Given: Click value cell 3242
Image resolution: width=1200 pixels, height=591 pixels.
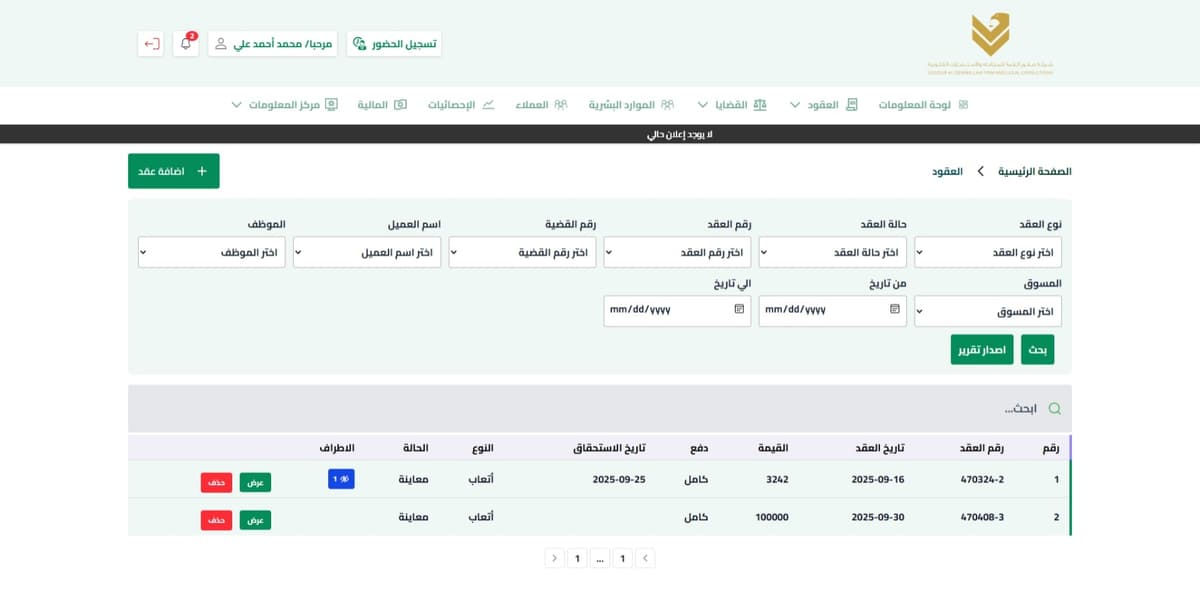Looking at the screenshot, I should (x=777, y=480).
